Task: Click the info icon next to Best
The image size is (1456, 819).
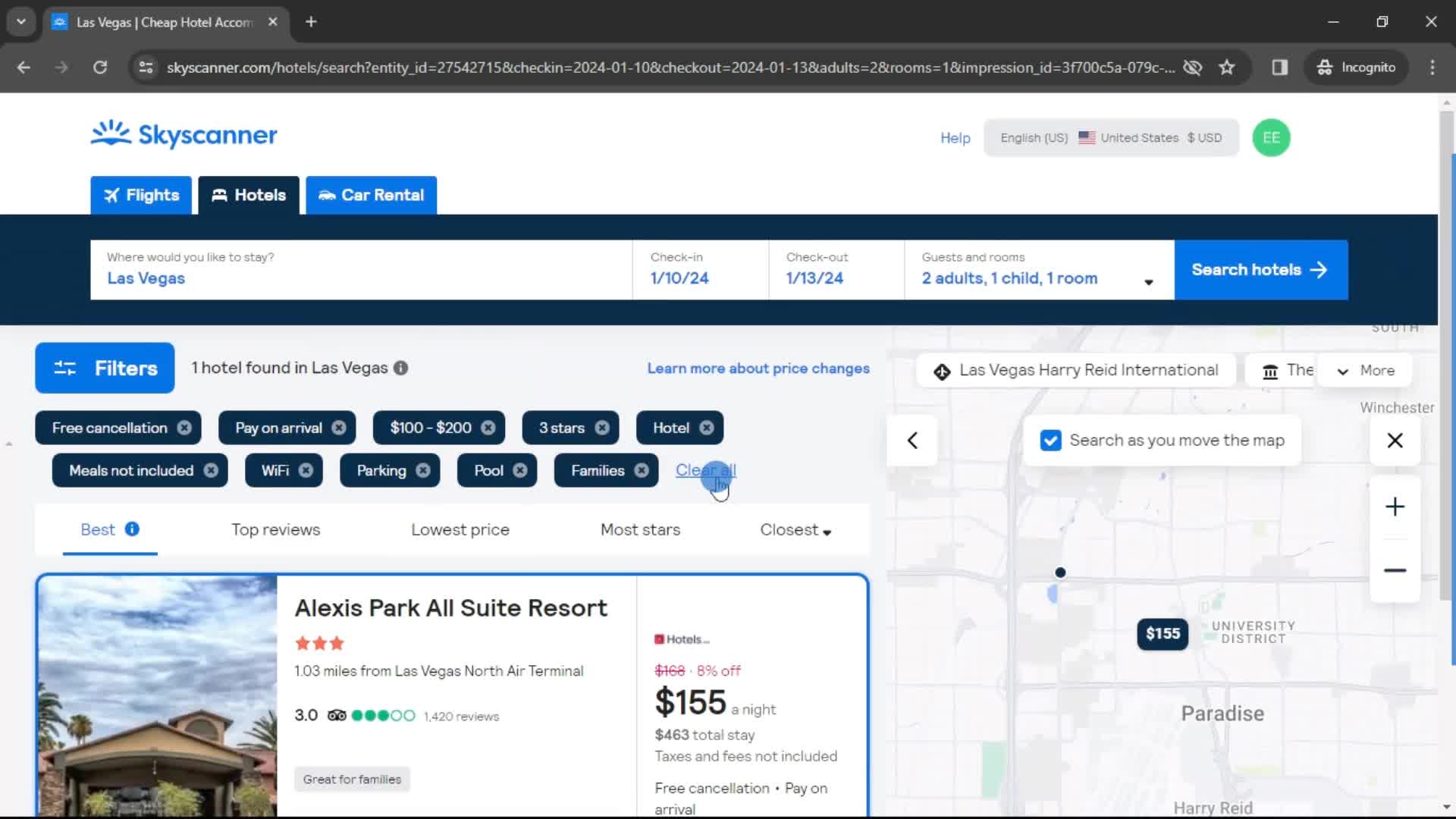Action: tap(132, 529)
